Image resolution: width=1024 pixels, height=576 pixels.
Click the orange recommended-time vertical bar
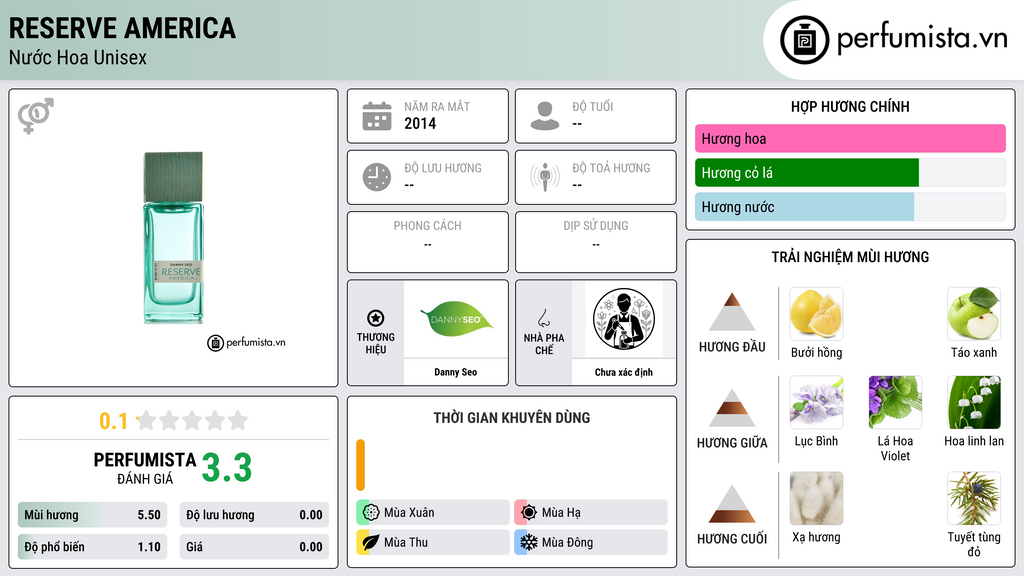[x=360, y=465]
